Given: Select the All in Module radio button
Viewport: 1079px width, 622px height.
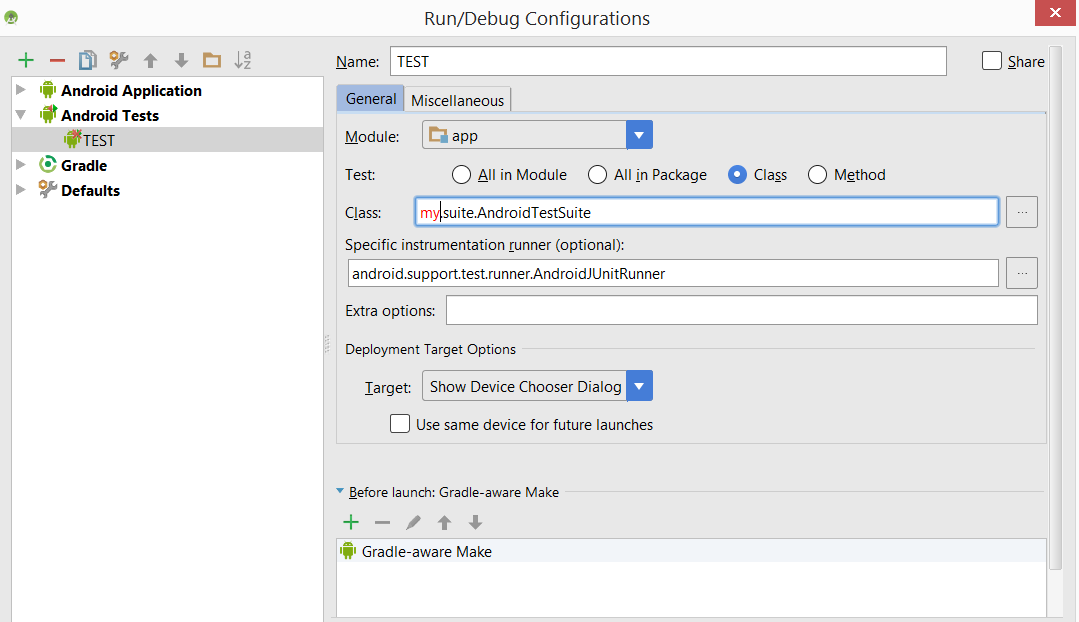Looking at the screenshot, I should pyautogui.click(x=461, y=175).
